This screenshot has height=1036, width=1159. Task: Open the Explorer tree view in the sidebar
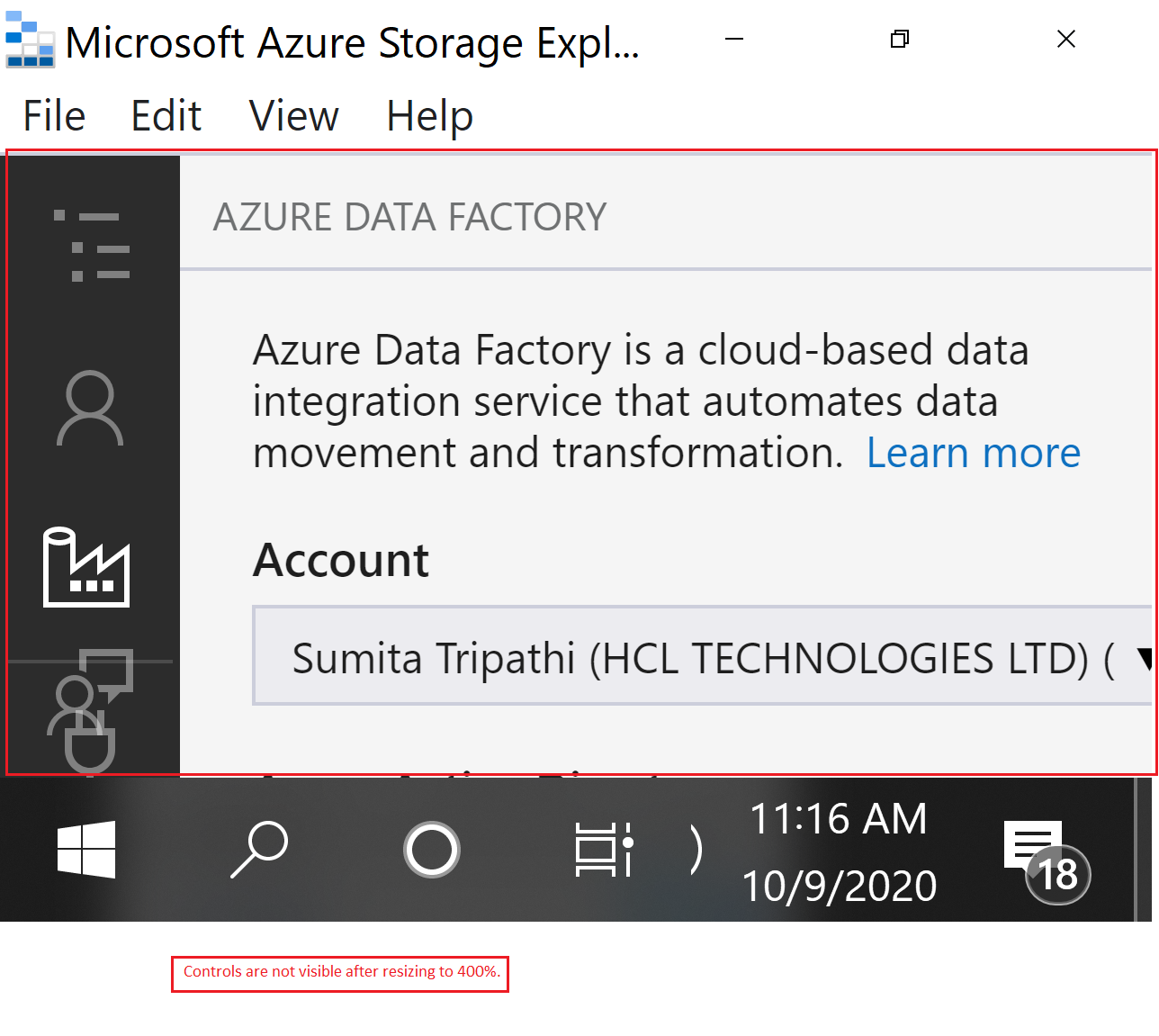pos(92,246)
